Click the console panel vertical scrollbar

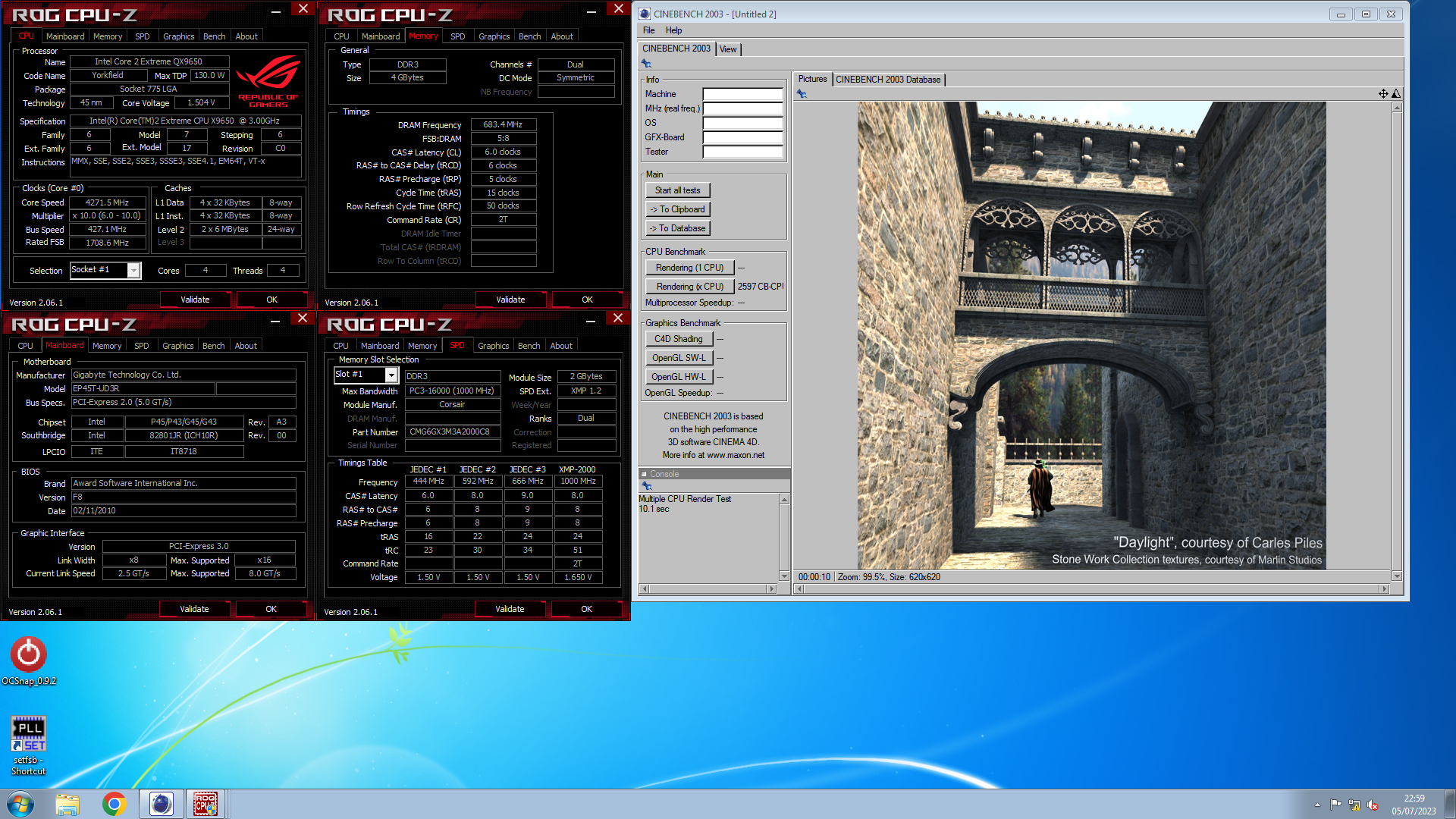pyautogui.click(x=784, y=538)
